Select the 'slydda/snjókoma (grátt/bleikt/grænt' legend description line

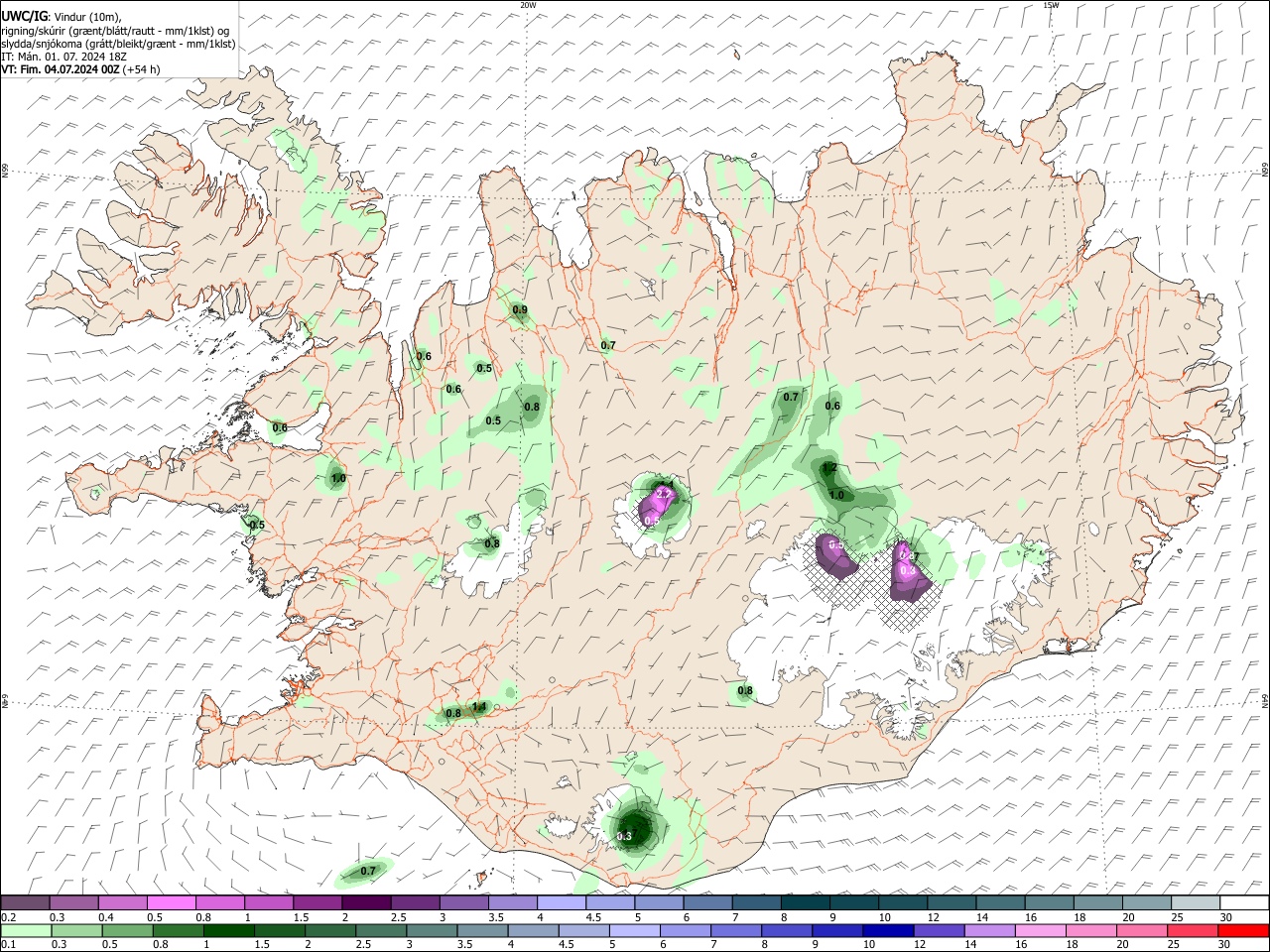click(x=118, y=44)
